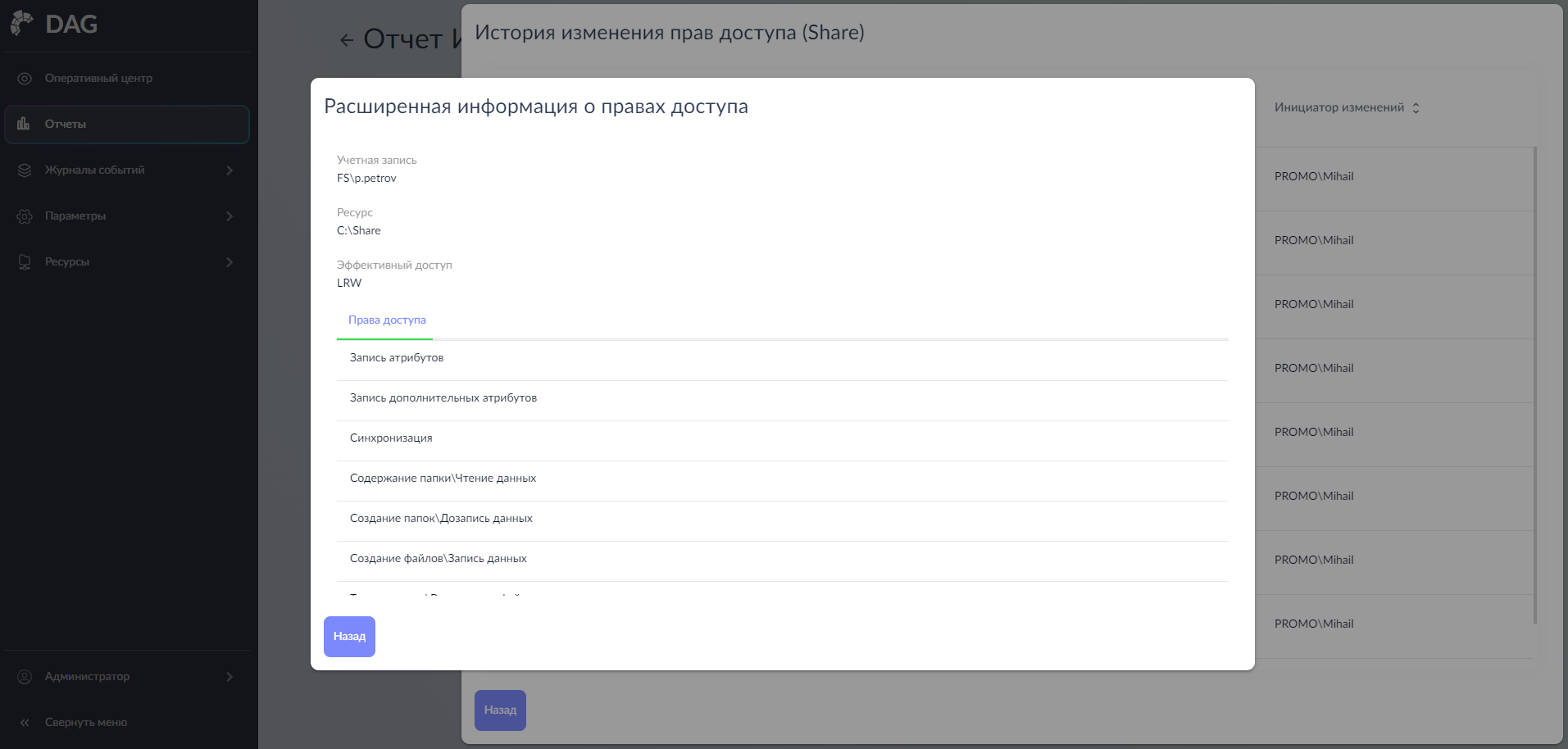Click the DAG brand name text
Viewport: 1568px width, 749px height.
point(71,25)
